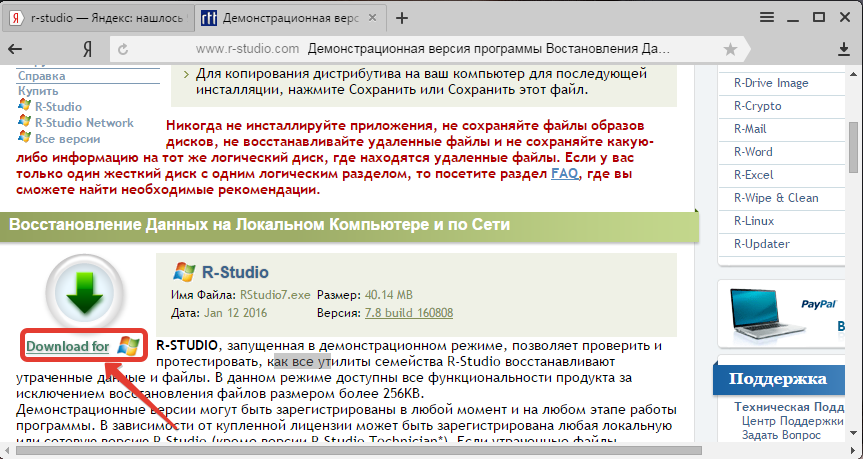Click the RStudio7.exe file name text
Viewport: 863px width, 459px height.
(x=275, y=295)
